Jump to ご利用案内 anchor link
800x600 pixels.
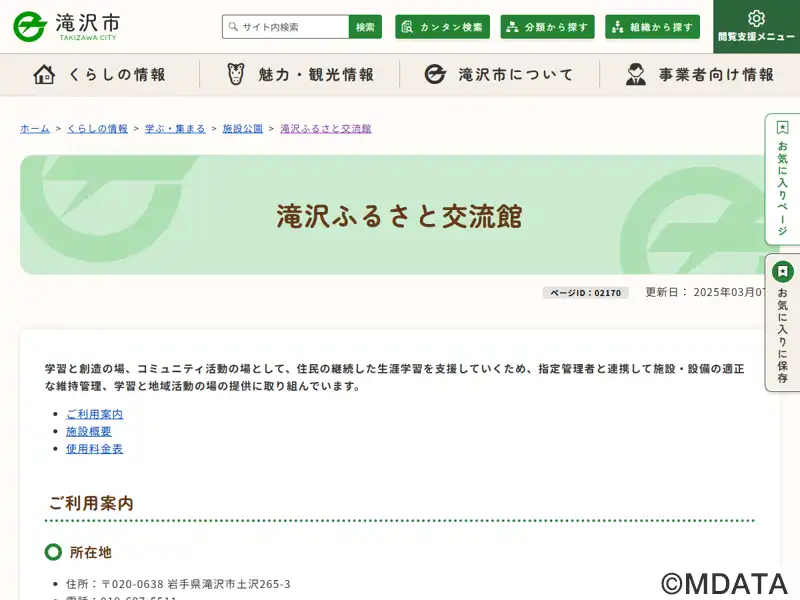coord(94,414)
